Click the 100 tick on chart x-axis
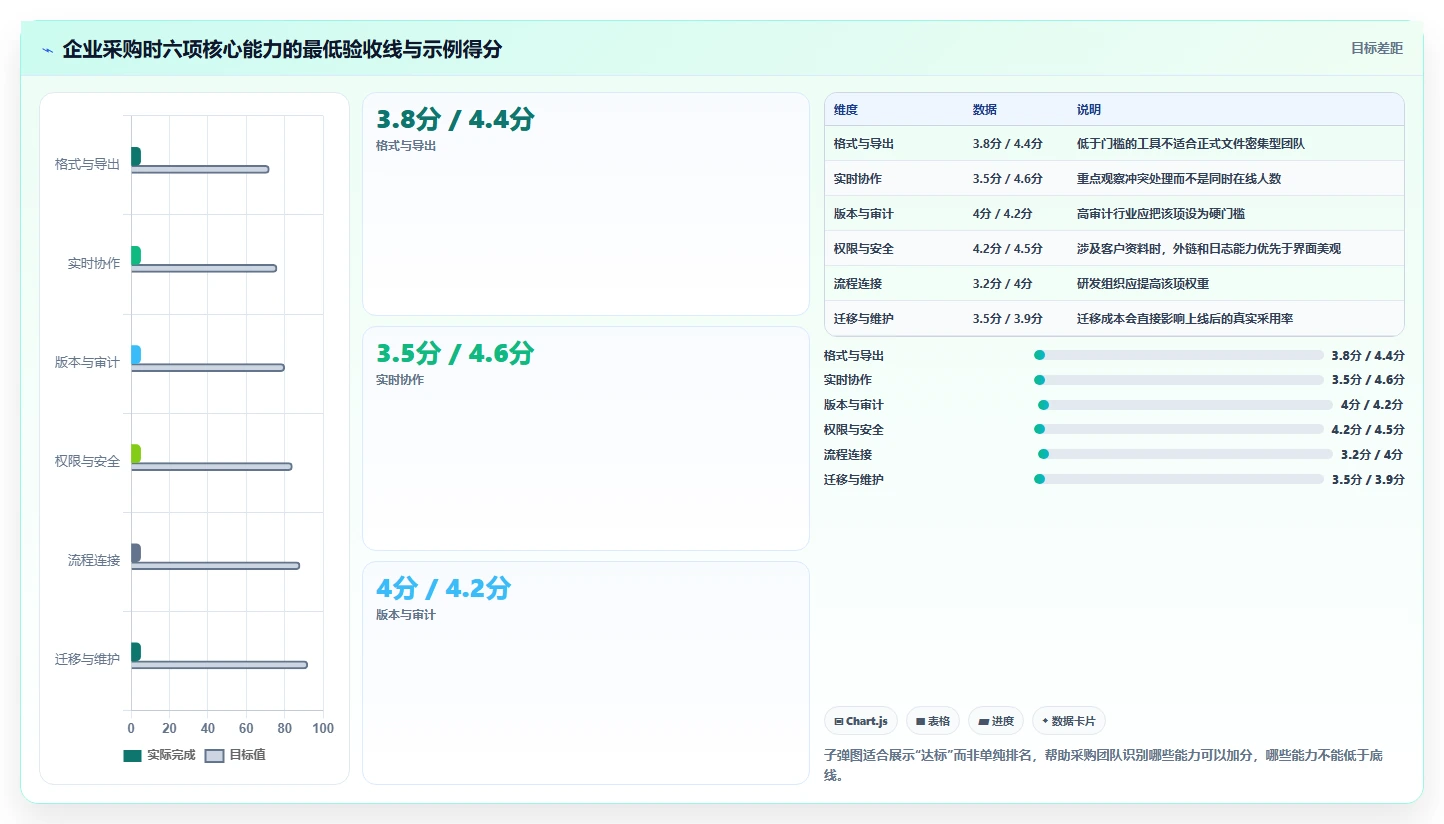Viewport: 1444px width, 824px height. click(323, 728)
